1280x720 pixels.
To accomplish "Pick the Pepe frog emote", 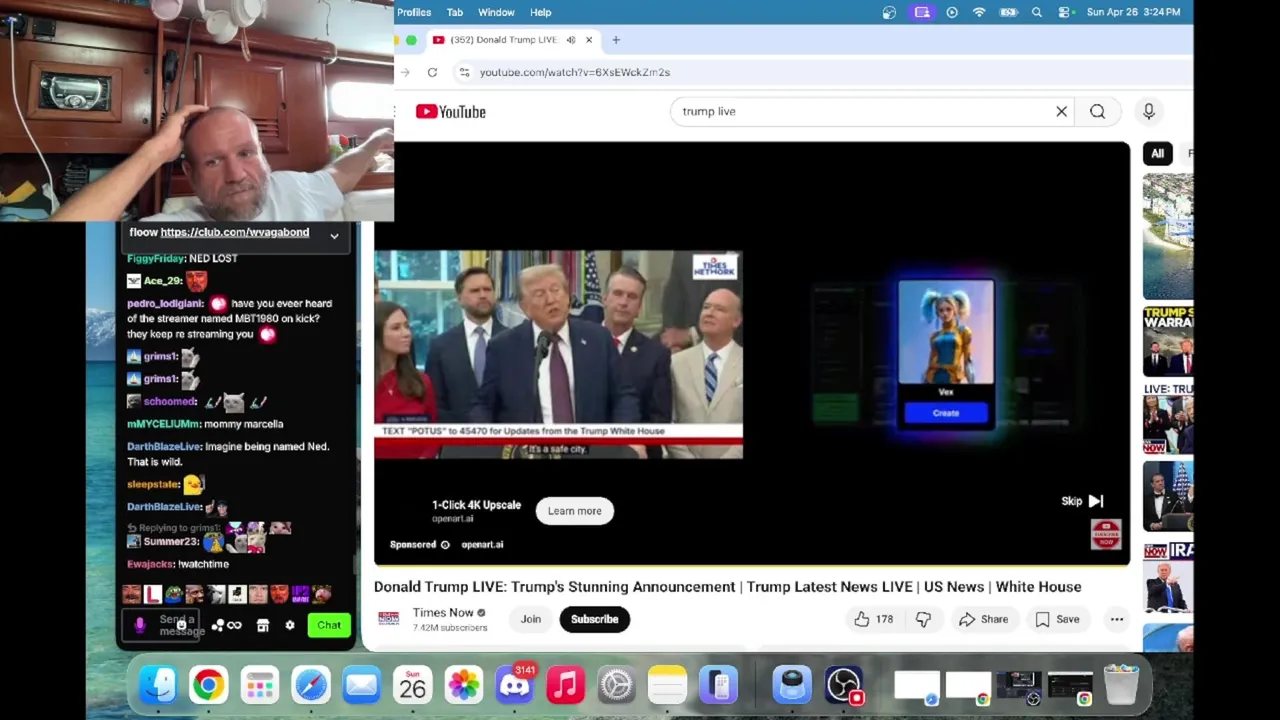I will (174, 595).
